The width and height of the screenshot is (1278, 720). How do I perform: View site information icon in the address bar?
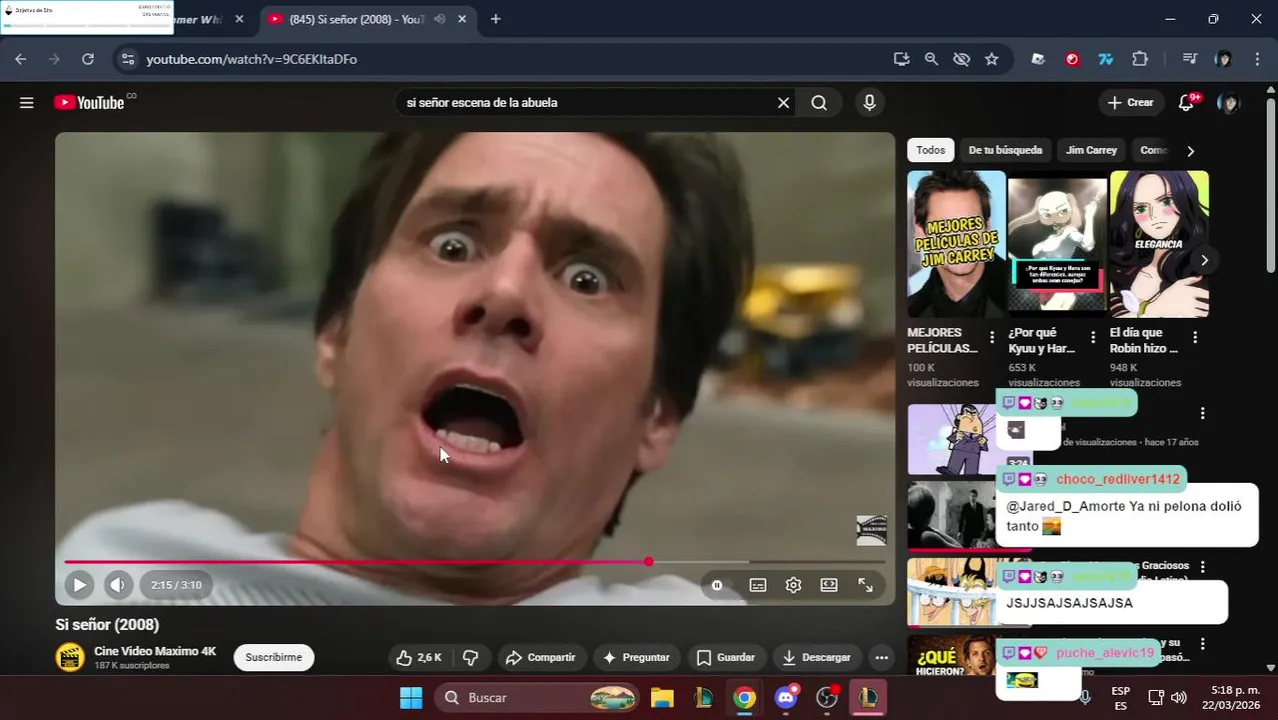tap(127, 59)
